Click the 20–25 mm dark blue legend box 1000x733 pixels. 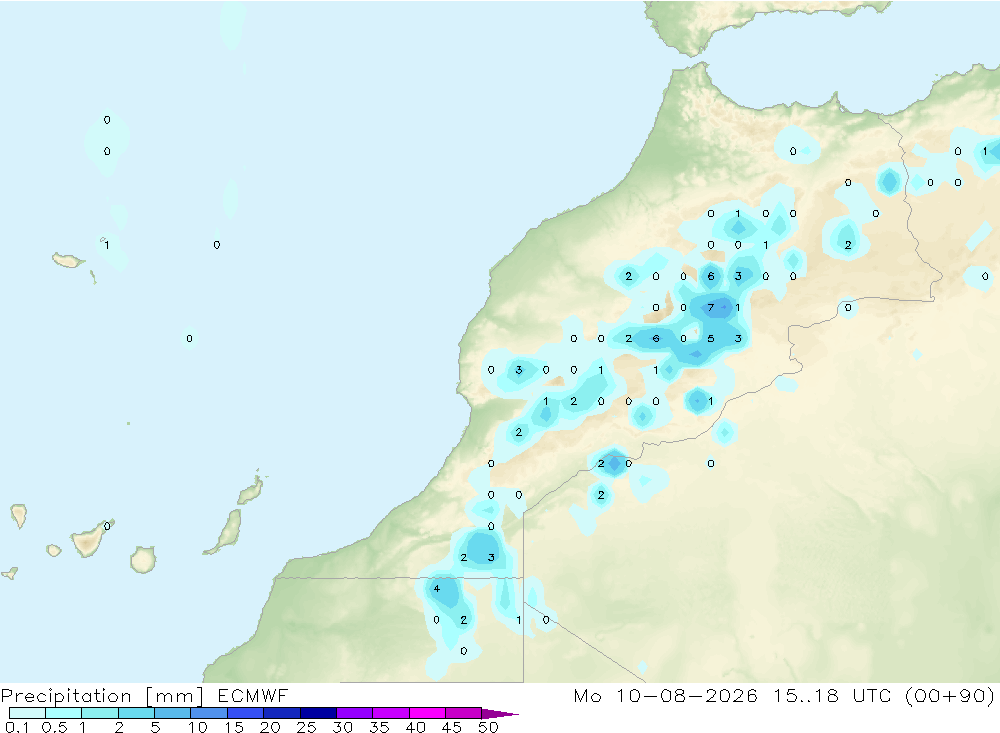(282, 713)
